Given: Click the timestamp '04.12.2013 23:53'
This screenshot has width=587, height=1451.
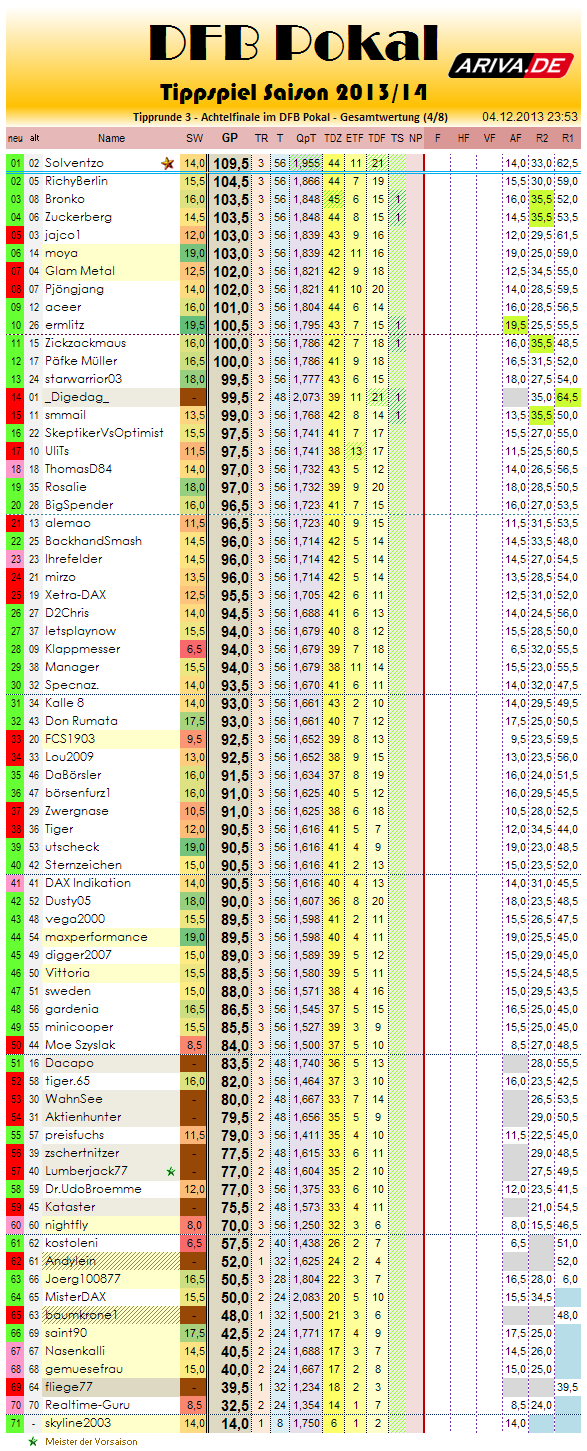Looking at the screenshot, I should tap(528, 117).
